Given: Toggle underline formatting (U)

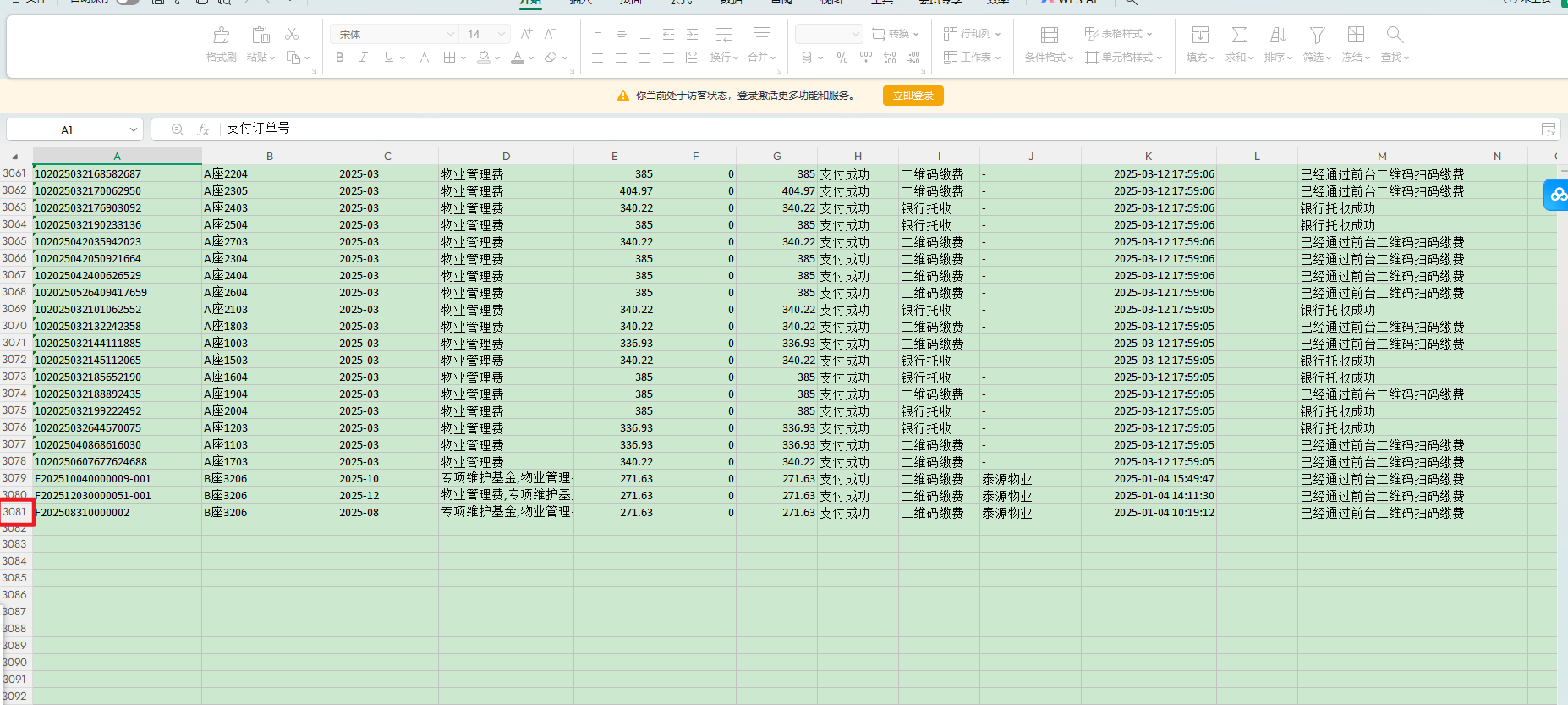Looking at the screenshot, I should [x=388, y=58].
